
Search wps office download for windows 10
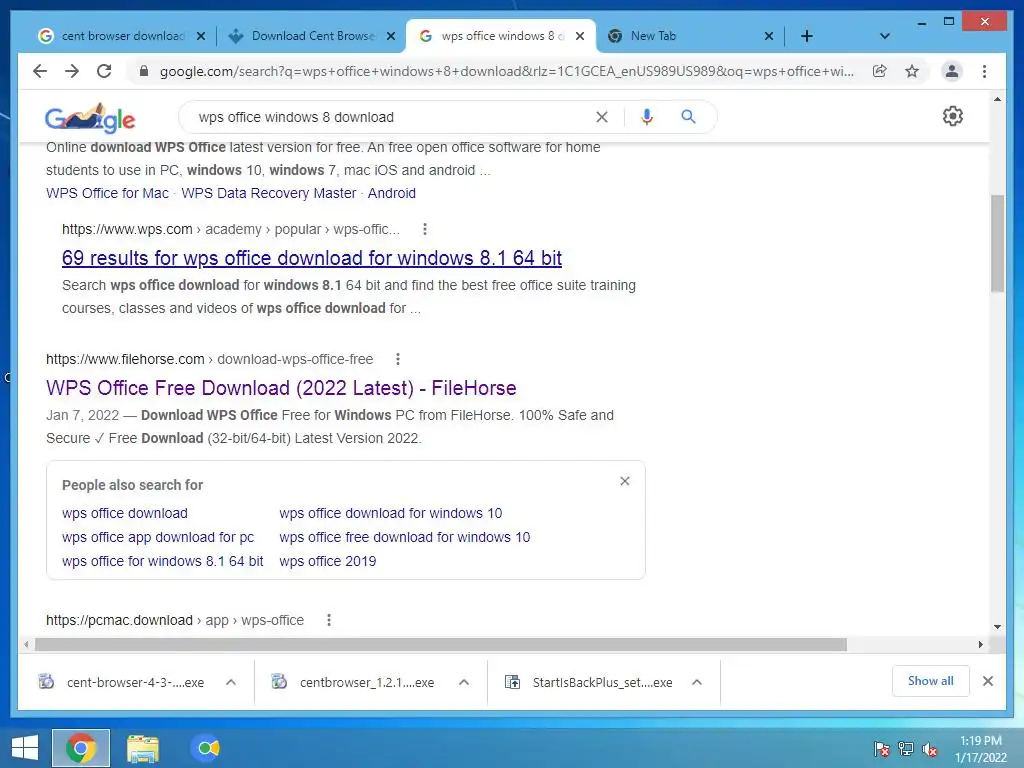pyautogui.click(x=391, y=513)
